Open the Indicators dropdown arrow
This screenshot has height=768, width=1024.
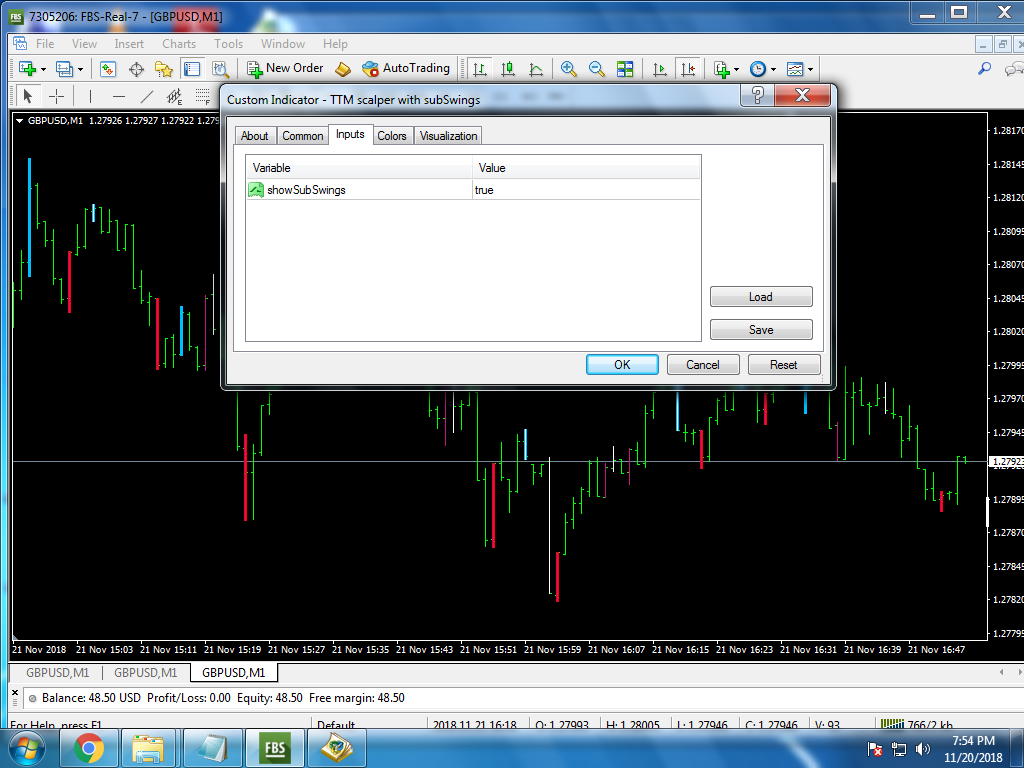coord(736,69)
